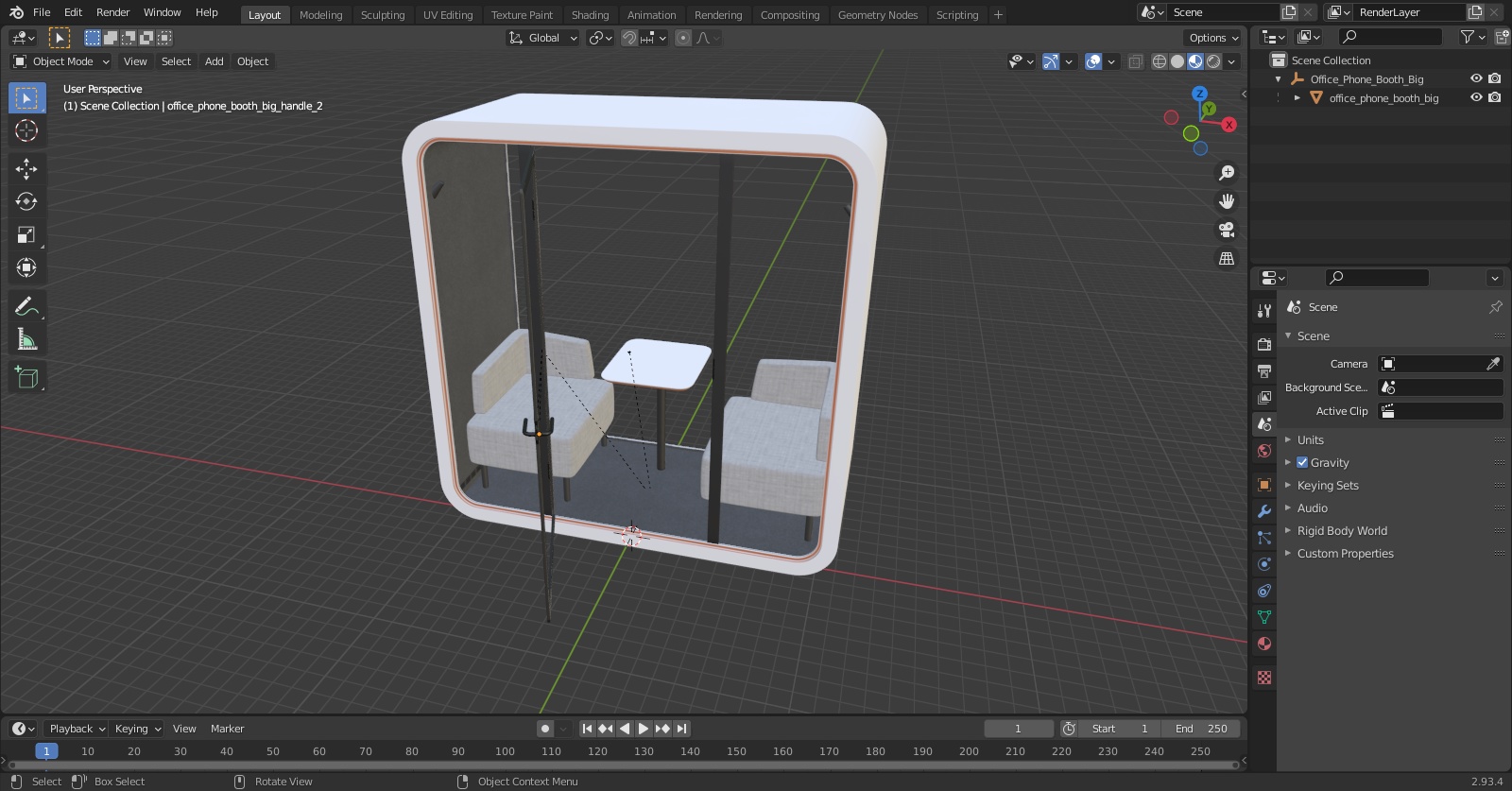Select the Measure tool
The height and width of the screenshot is (791, 1512).
(x=26, y=339)
